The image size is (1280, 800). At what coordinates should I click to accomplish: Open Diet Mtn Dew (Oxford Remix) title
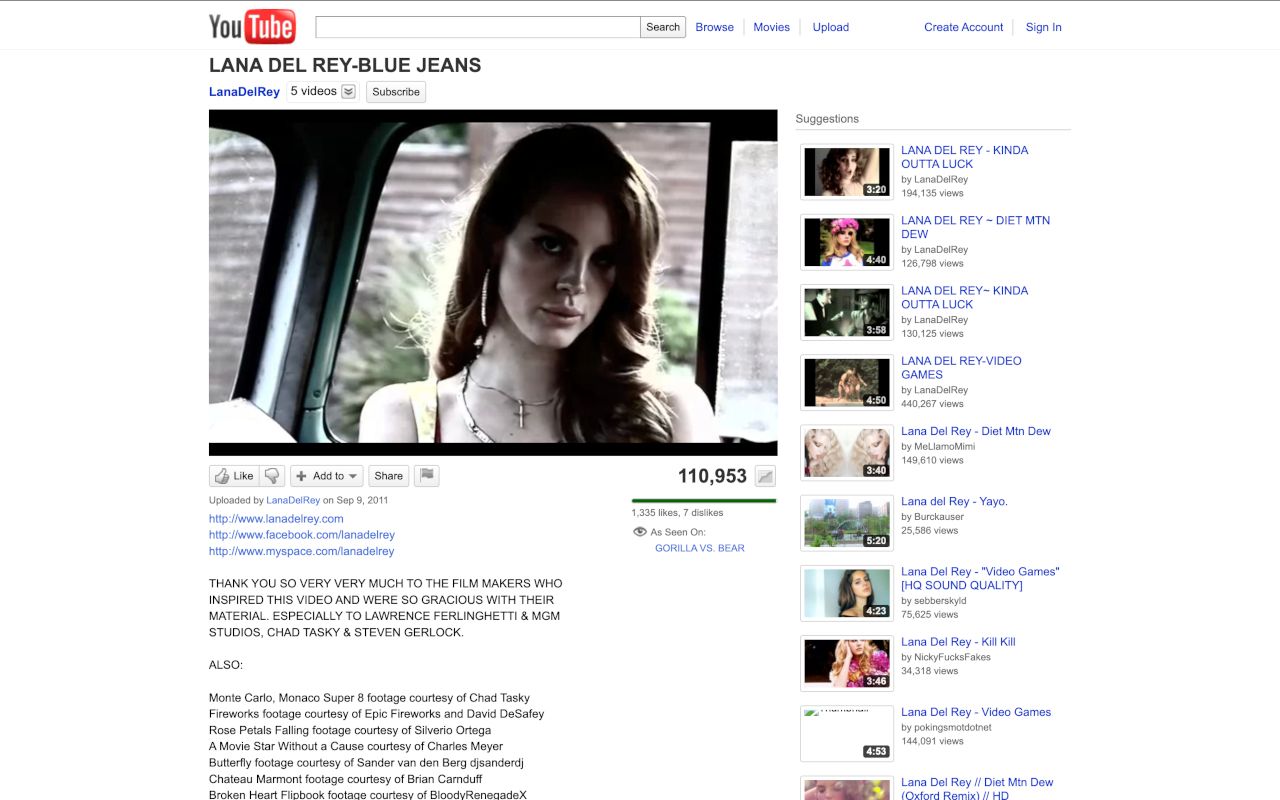(977, 789)
